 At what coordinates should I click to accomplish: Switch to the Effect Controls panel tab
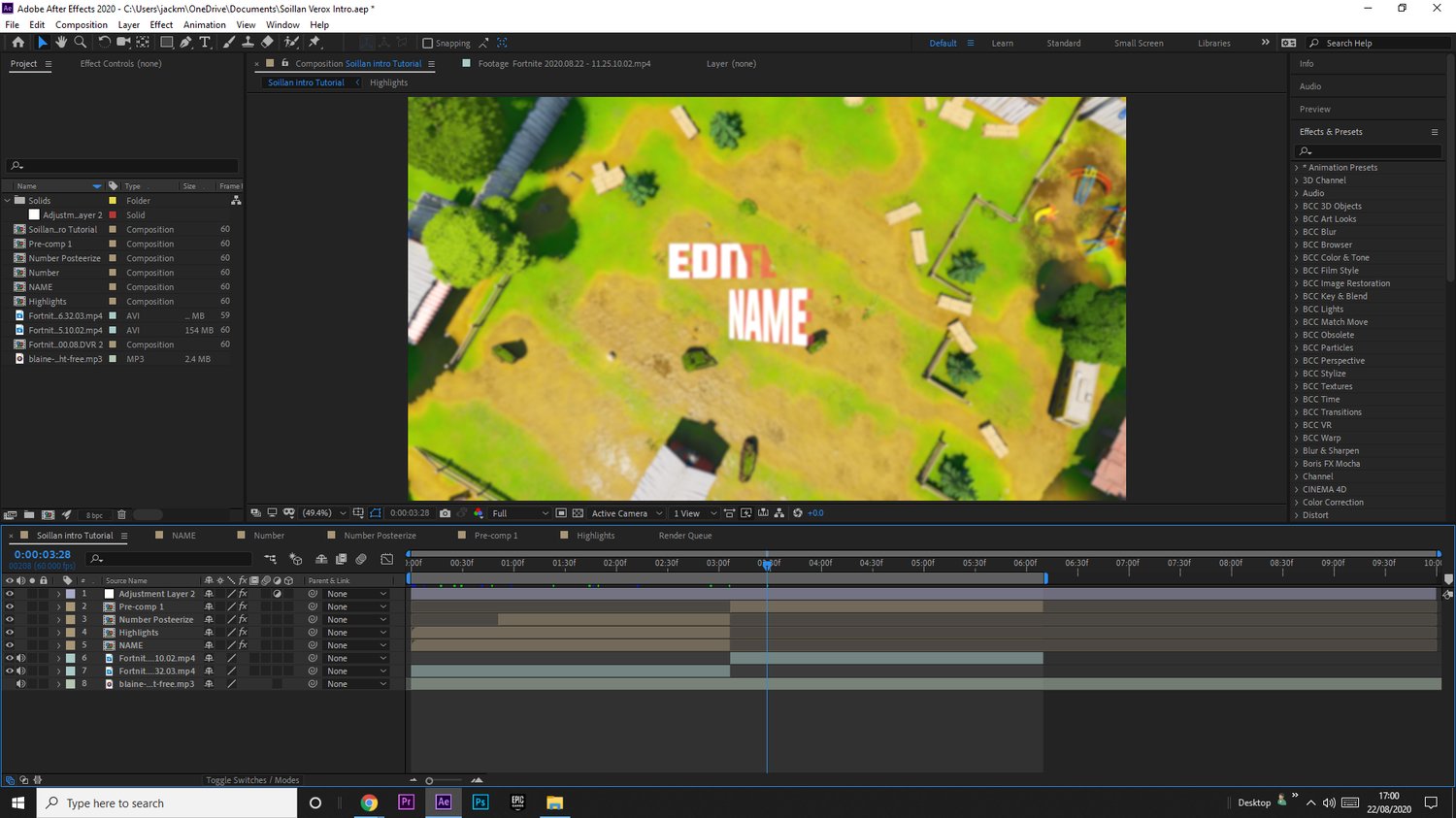coord(120,64)
